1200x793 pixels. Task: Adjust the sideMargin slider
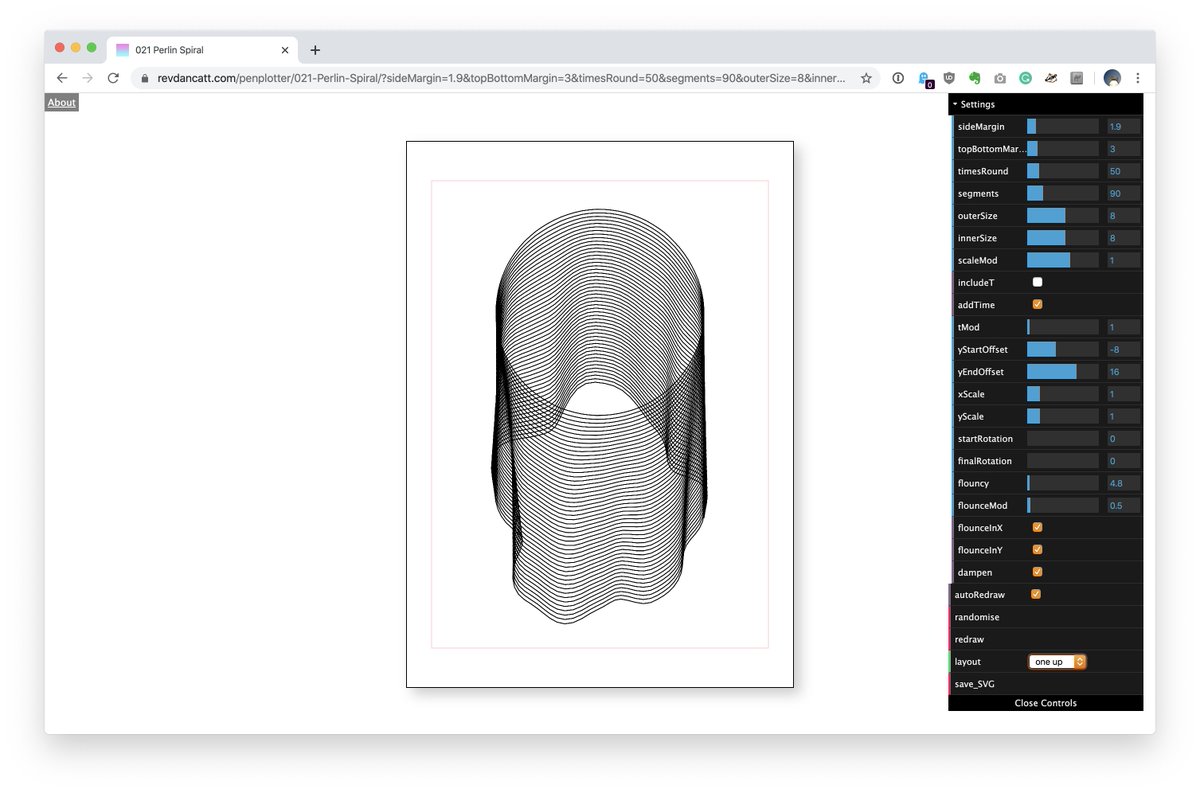click(x=1063, y=127)
